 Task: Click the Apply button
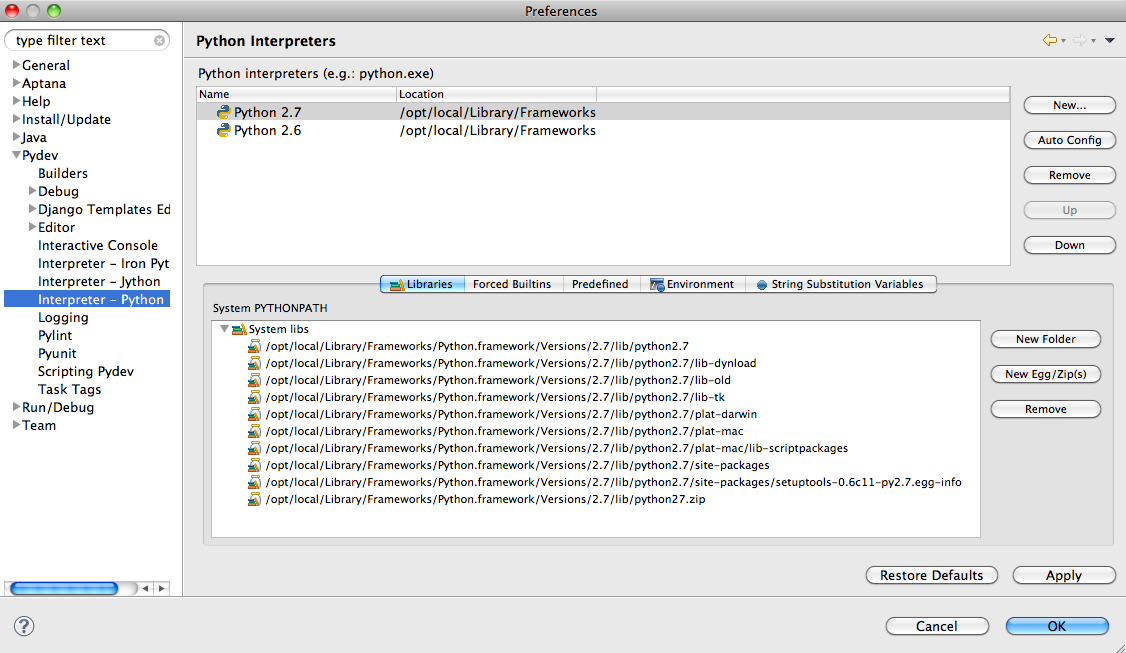pos(1064,575)
